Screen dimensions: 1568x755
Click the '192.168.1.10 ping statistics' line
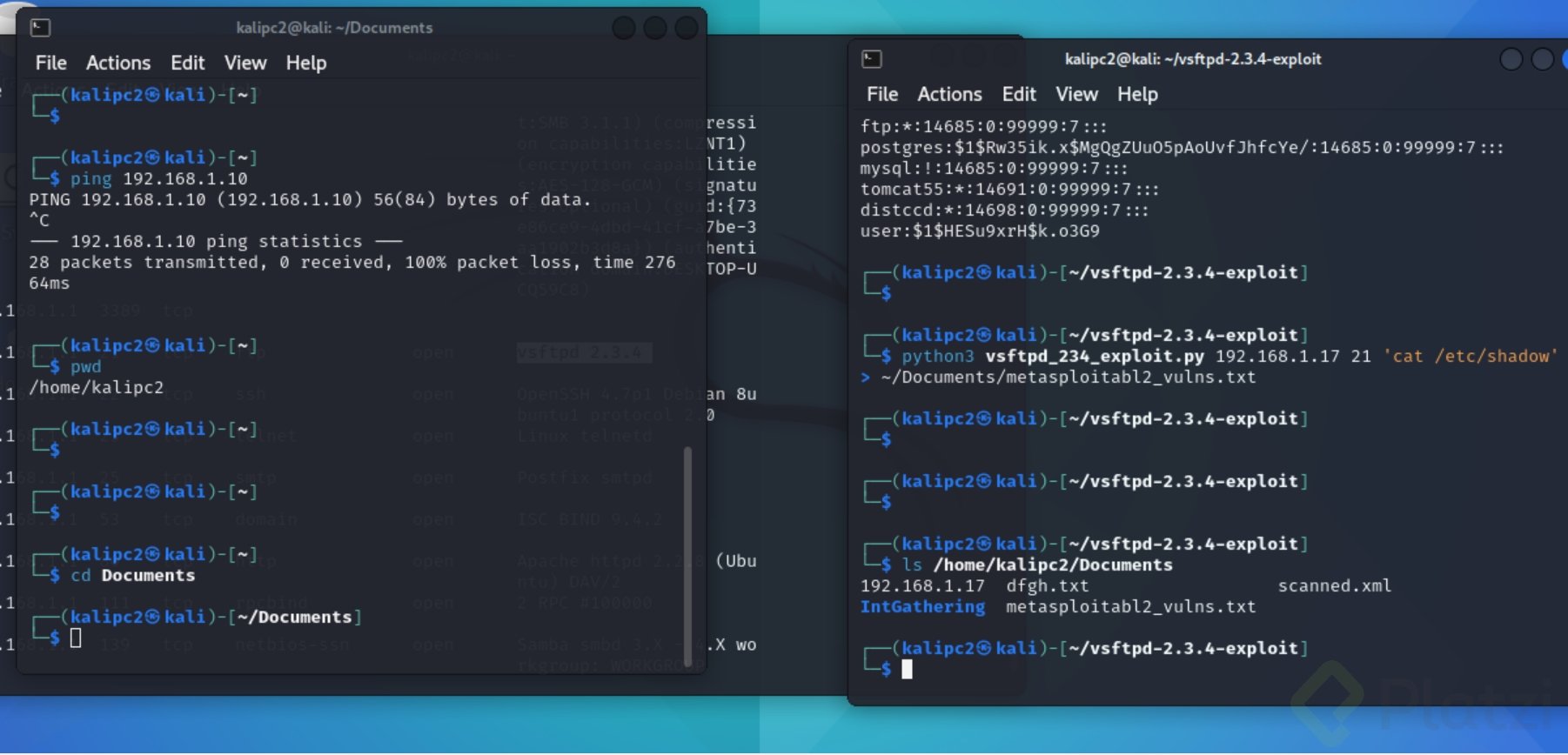216,241
